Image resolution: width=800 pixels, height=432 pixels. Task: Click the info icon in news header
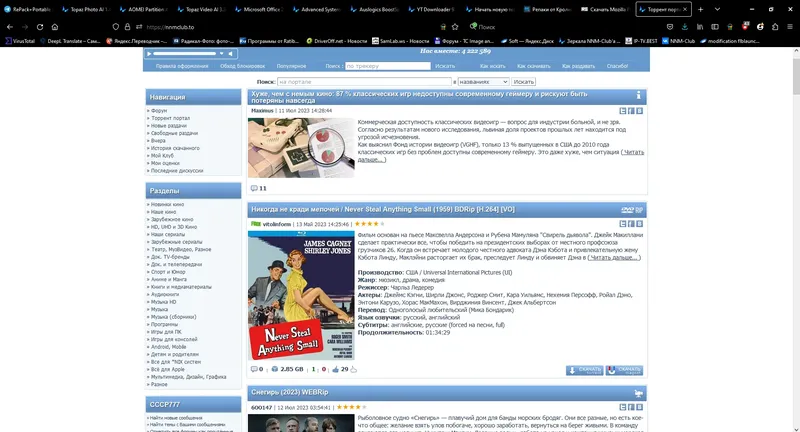638,95
